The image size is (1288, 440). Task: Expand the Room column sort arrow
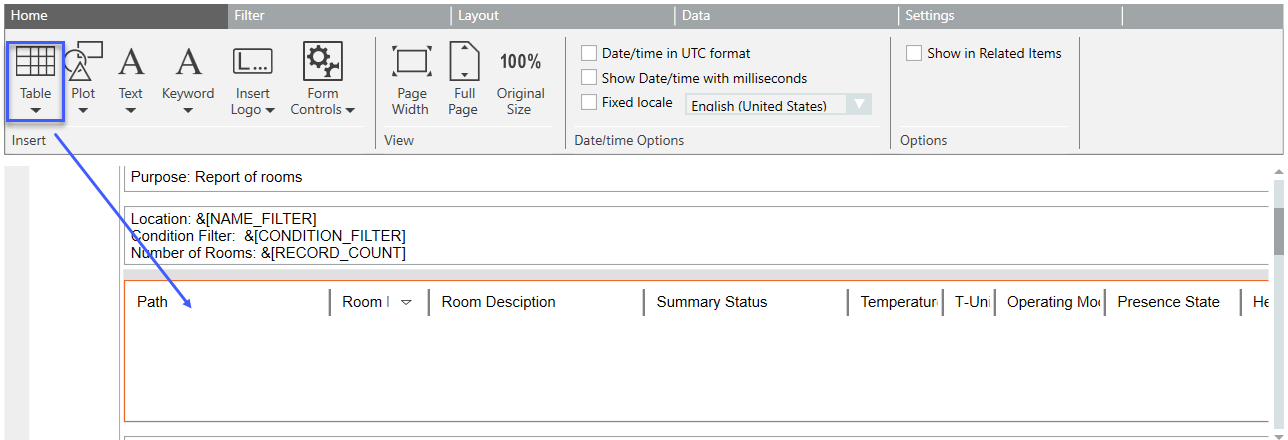pyautogui.click(x=406, y=302)
